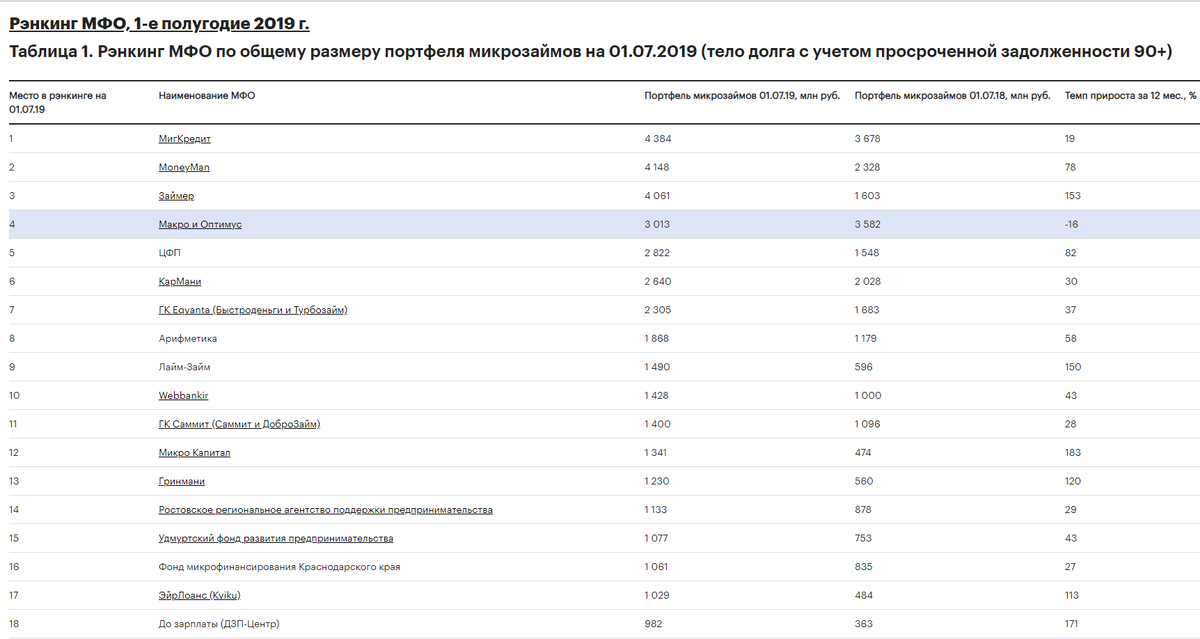Click the 1 868 value for Арифметика
The height and width of the screenshot is (639, 1200).
click(658, 339)
